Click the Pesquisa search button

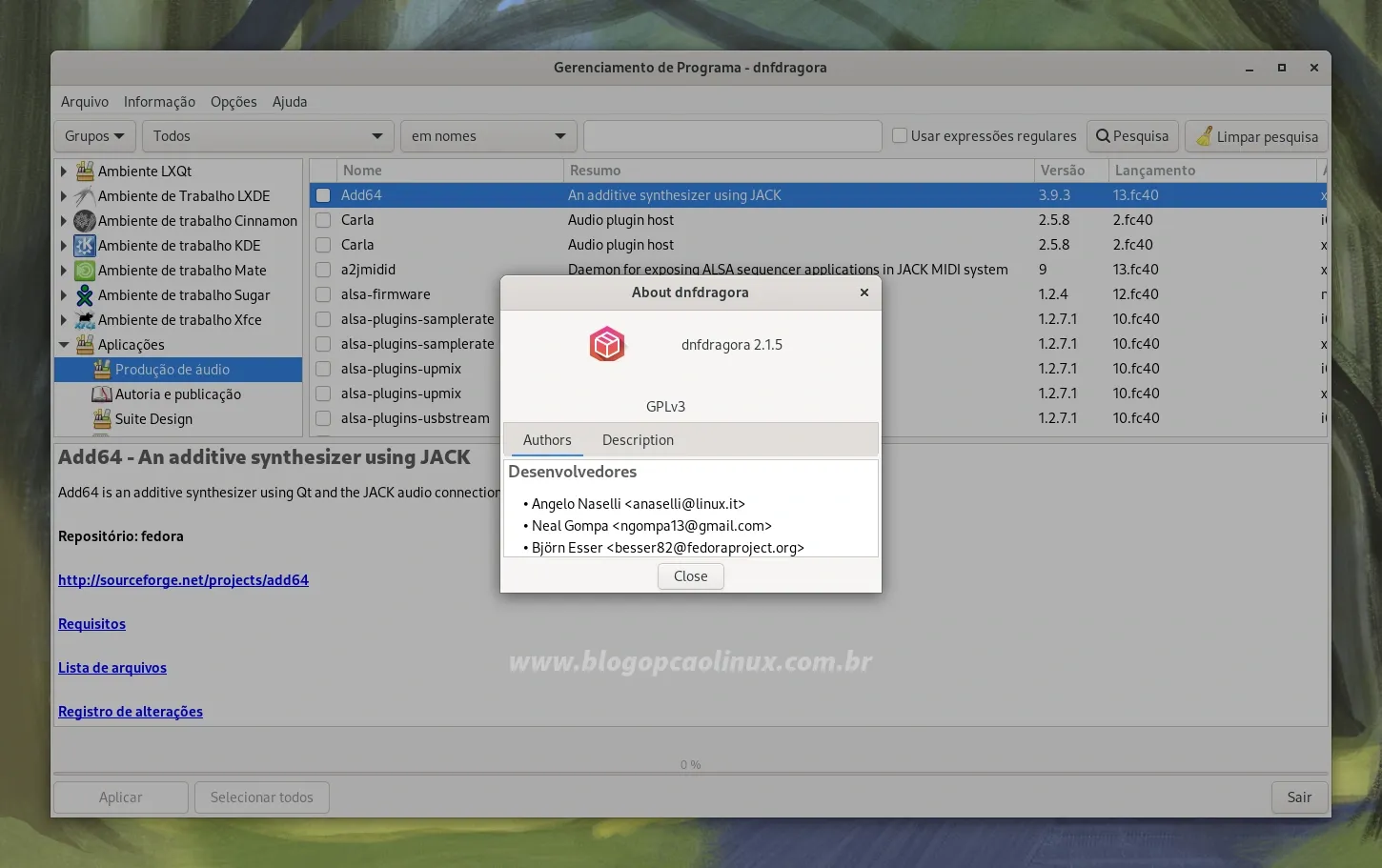tap(1132, 136)
